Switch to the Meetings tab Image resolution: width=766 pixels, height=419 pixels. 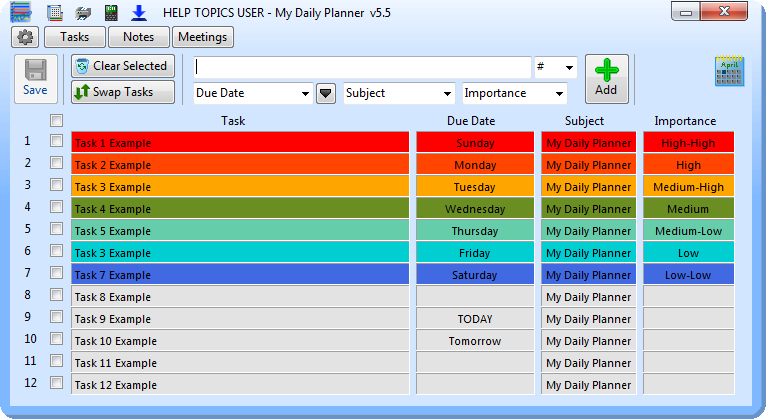pos(203,37)
